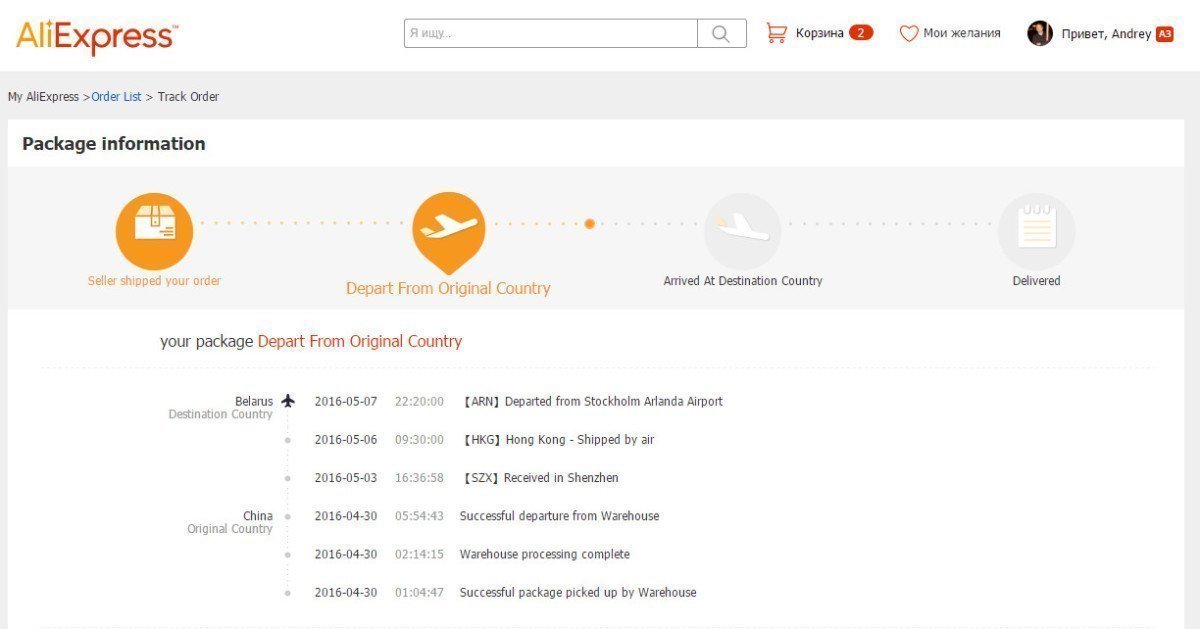Click Successful departure from Warehouse entry

(559, 516)
